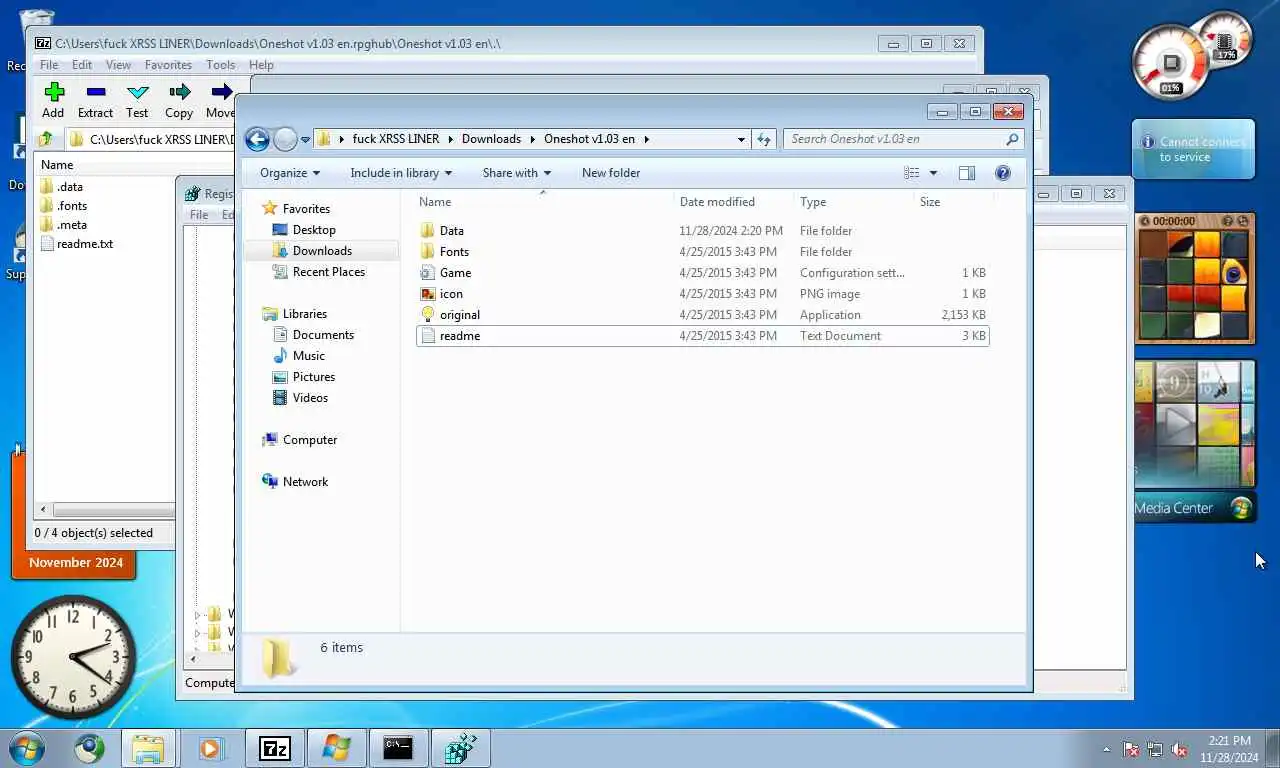Select the icon PNG image file

[703, 294]
